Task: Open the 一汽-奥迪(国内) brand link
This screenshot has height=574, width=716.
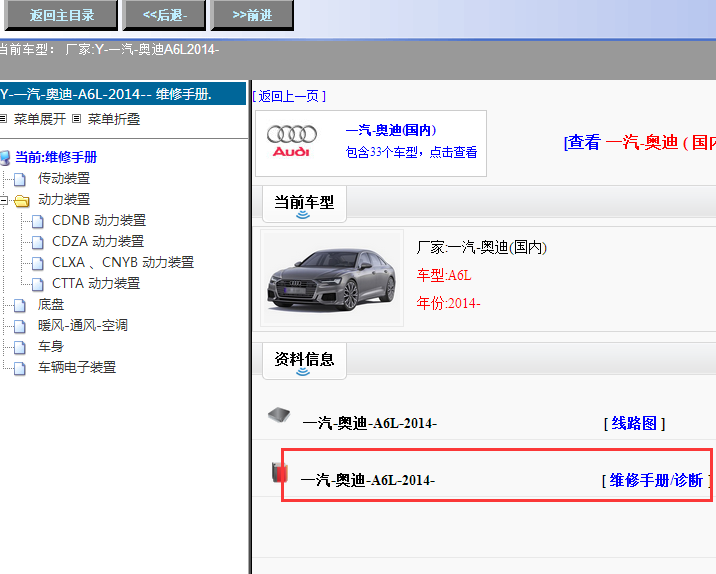Action: point(391,130)
